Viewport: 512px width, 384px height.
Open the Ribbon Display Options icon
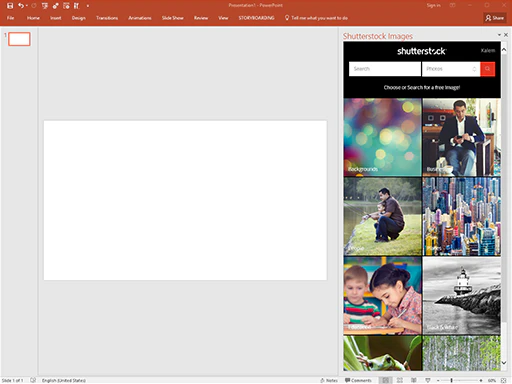click(452, 5)
